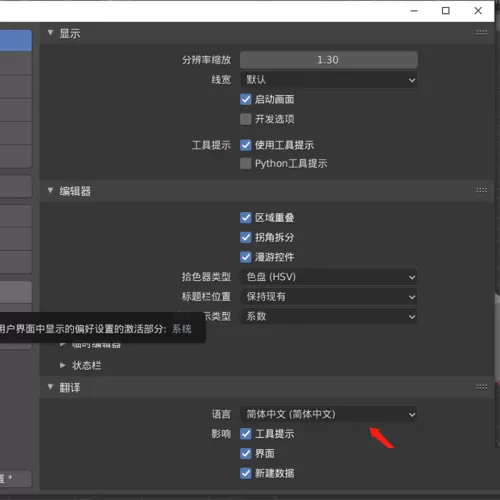
Task: Click the 显示 panel drag grip icon
Action: click(x=481, y=32)
